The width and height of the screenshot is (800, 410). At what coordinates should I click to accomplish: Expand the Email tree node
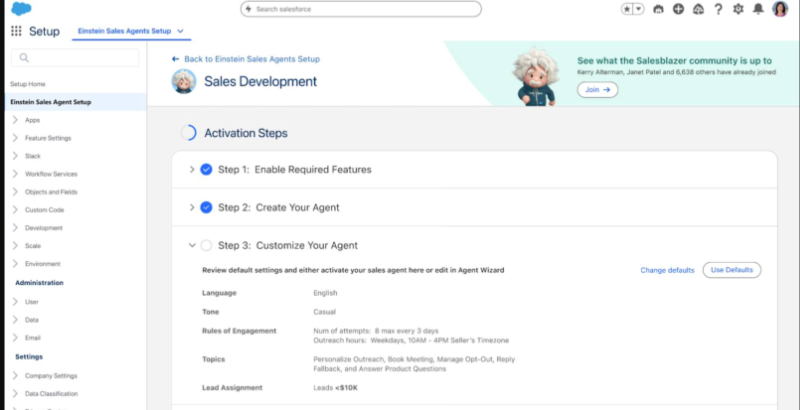(15, 338)
